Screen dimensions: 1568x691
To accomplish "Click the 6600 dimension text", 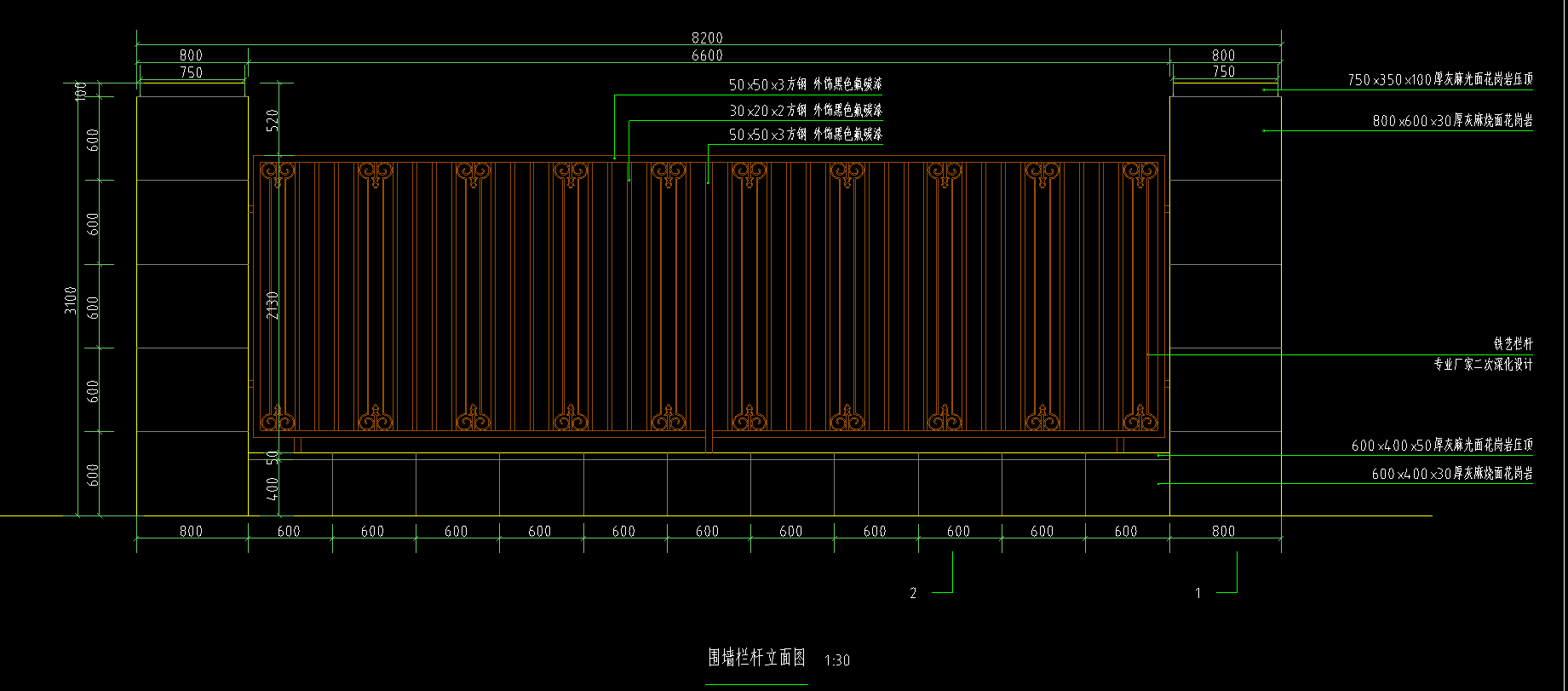I will (707, 55).
